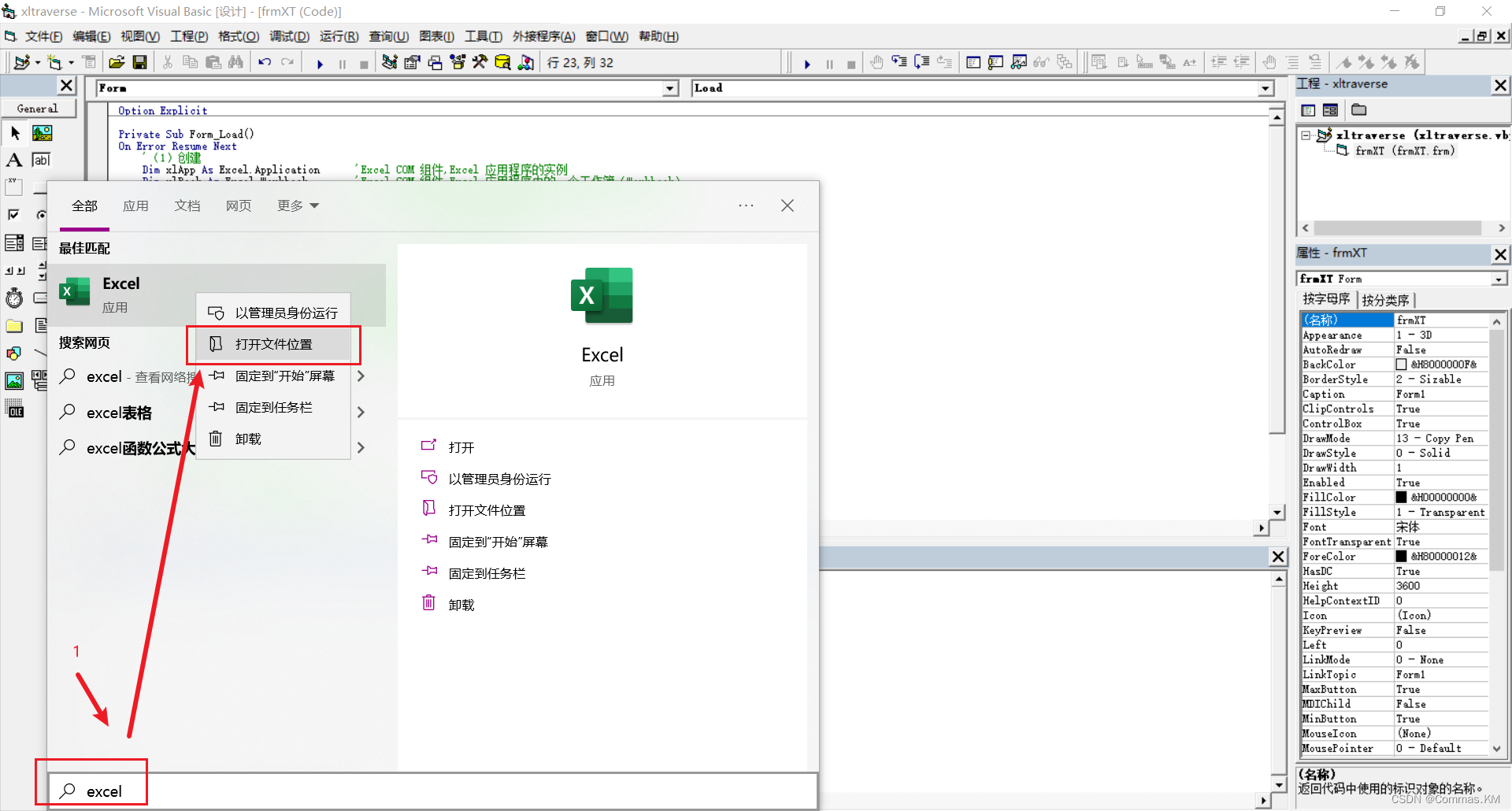Add Form icon in main toolbar
This screenshot has width=1512, height=811.
tap(54, 62)
